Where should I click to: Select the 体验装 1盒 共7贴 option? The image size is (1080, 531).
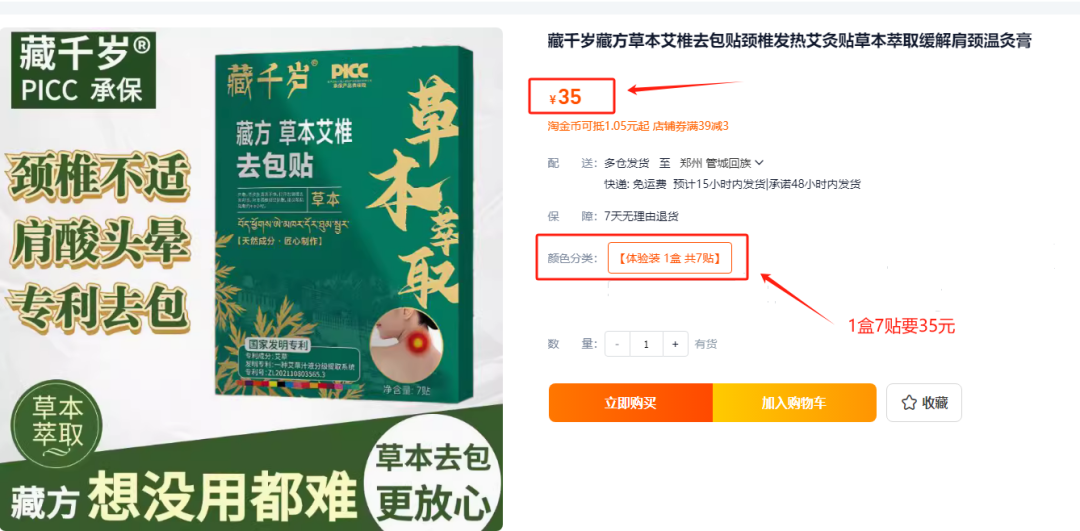[669, 258]
